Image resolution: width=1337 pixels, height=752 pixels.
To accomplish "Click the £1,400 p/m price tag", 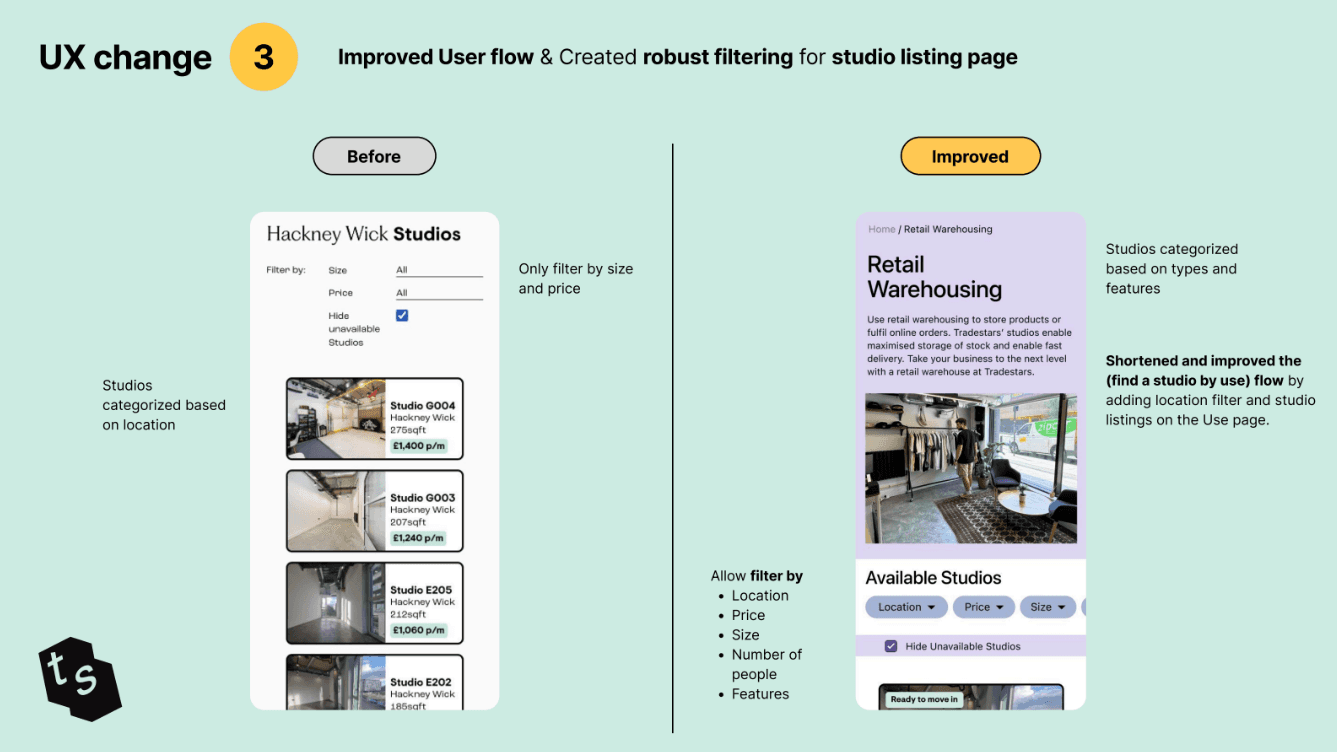I will 418,446.
